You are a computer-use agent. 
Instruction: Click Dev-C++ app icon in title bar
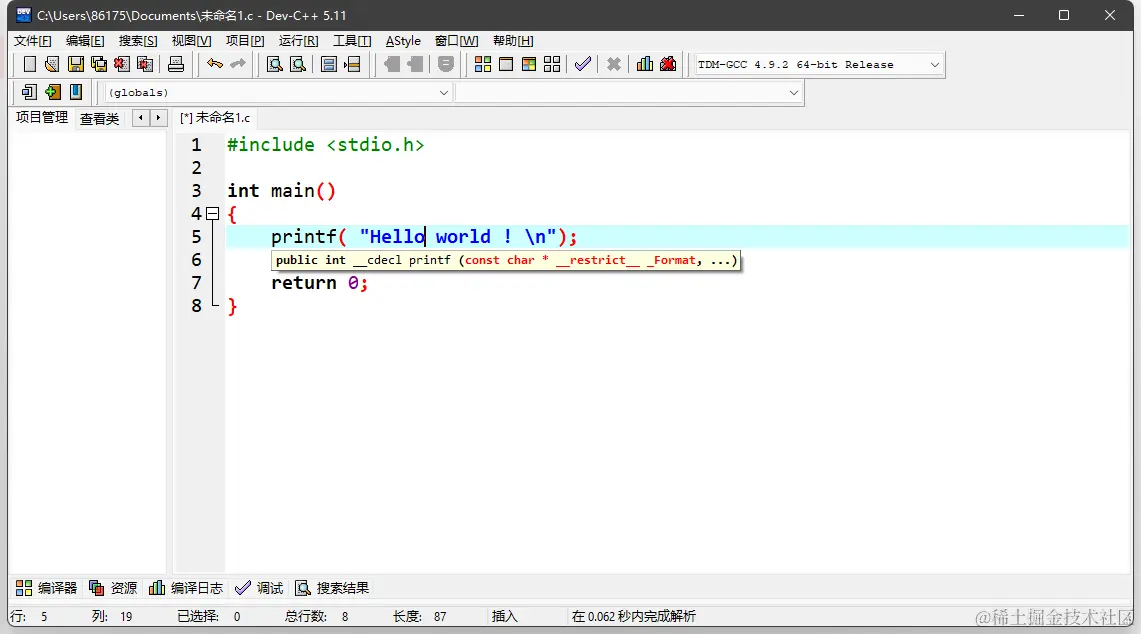(x=24, y=15)
